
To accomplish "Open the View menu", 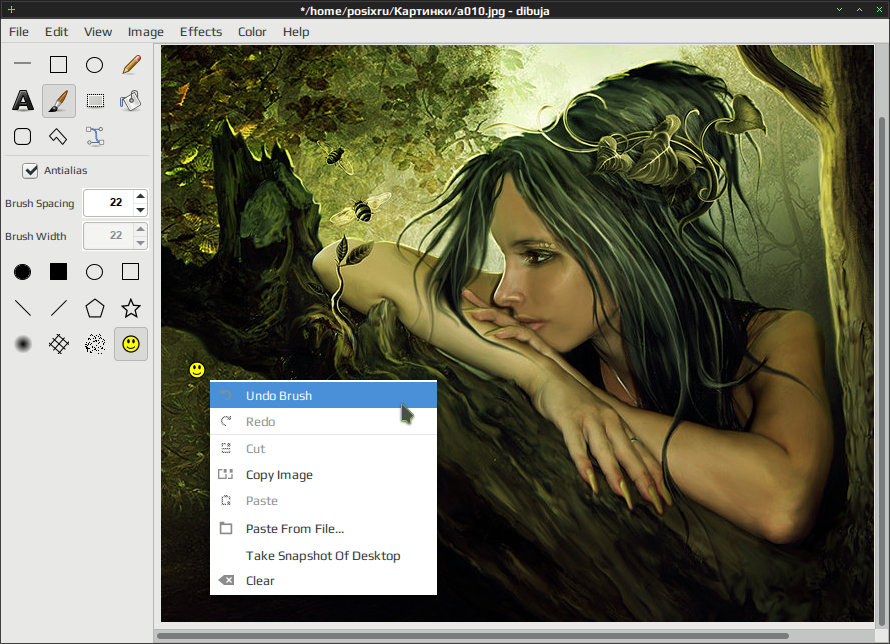I will tap(98, 32).
